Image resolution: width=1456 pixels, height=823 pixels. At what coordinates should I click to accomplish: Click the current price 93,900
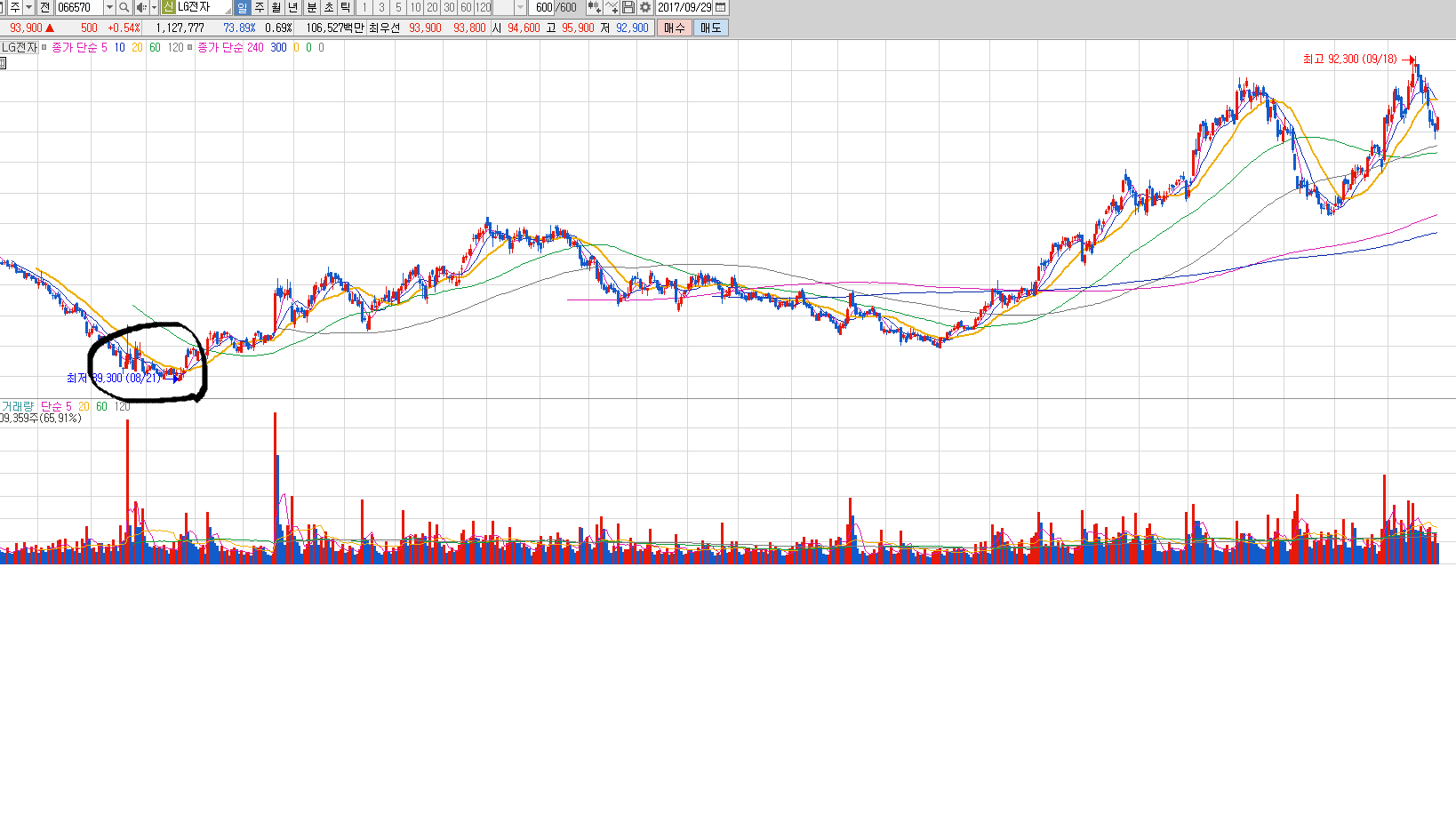pos(26,28)
